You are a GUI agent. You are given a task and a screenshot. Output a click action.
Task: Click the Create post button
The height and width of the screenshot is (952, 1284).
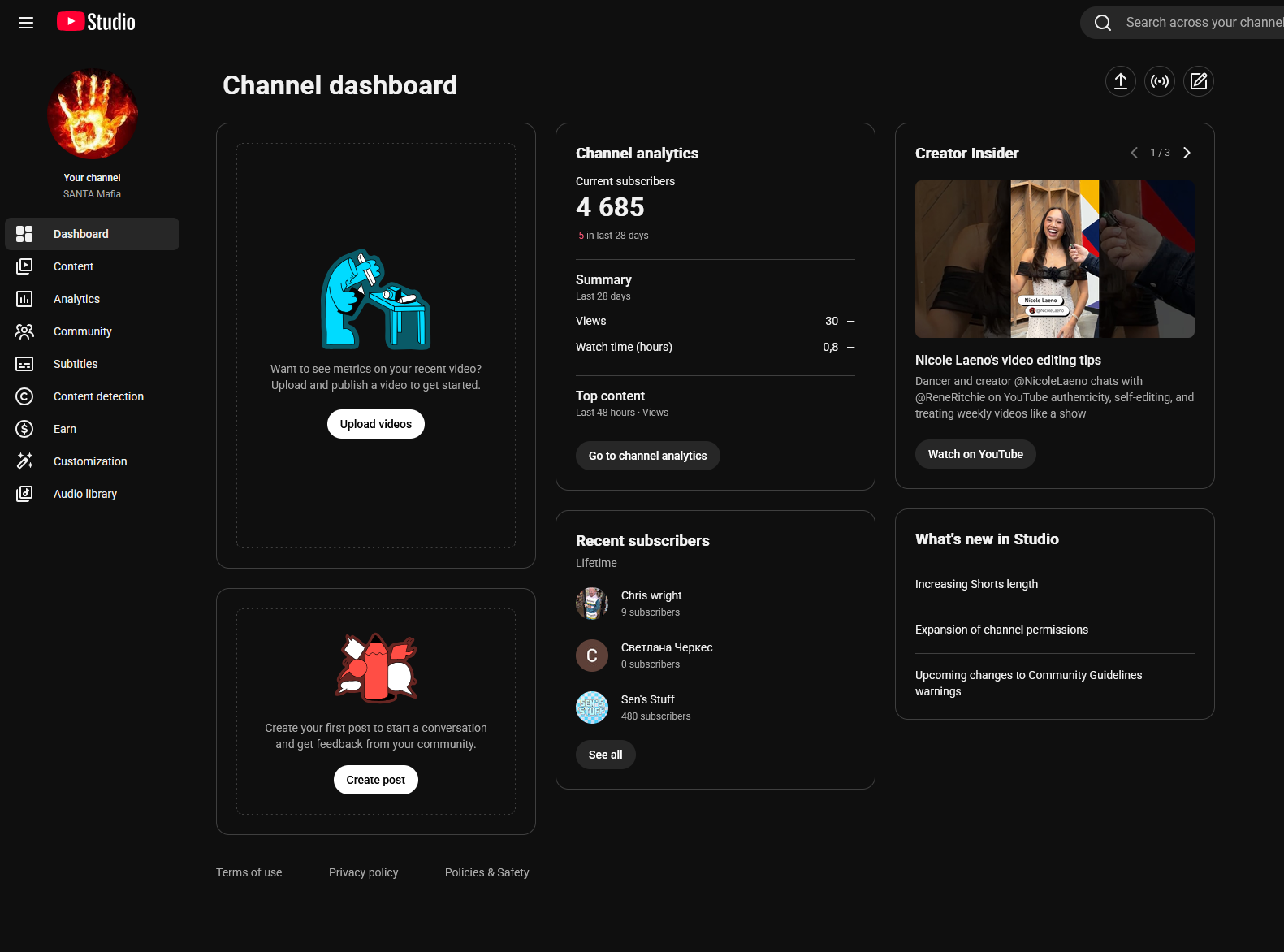coord(376,780)
